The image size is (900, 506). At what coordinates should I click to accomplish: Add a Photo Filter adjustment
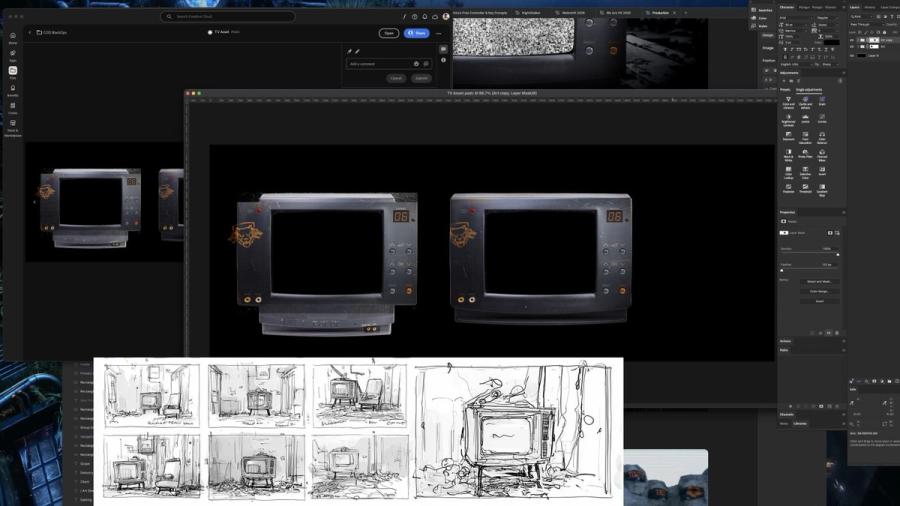point(805,154)
